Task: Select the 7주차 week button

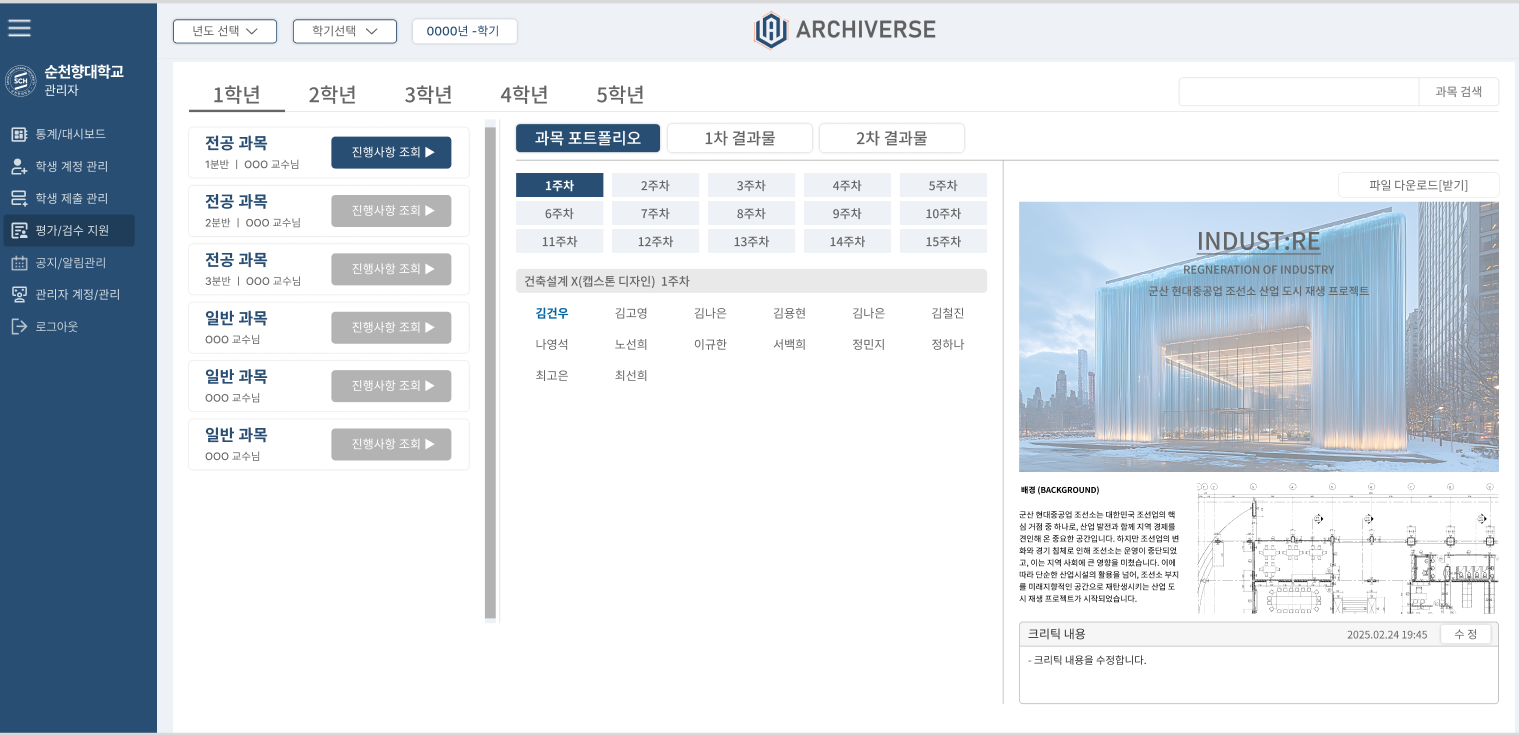Action: [x=655, y=213]
